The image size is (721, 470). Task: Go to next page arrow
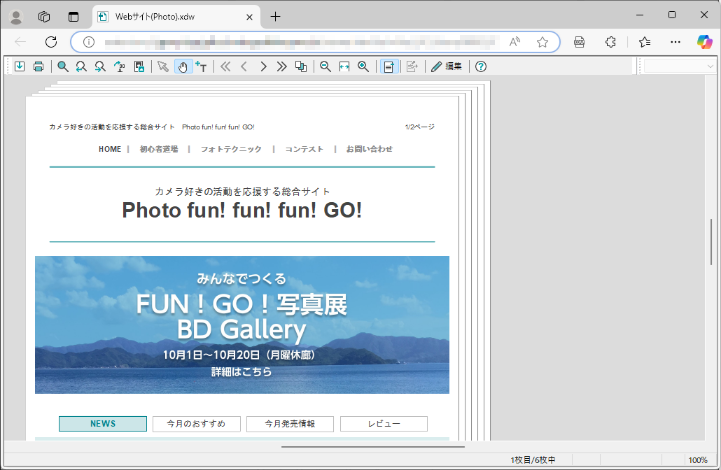[x=263, y=67]
